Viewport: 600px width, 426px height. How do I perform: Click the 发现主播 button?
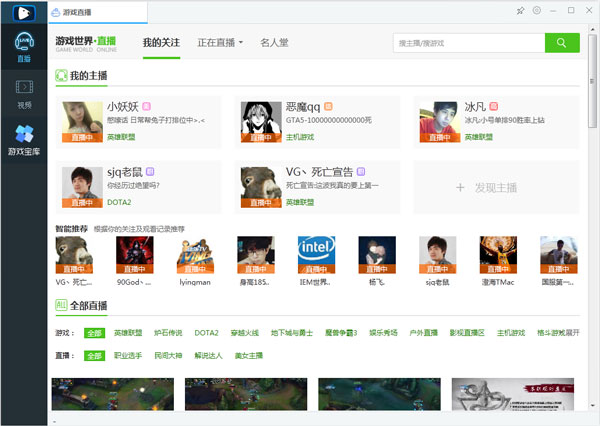click(496, 187)
